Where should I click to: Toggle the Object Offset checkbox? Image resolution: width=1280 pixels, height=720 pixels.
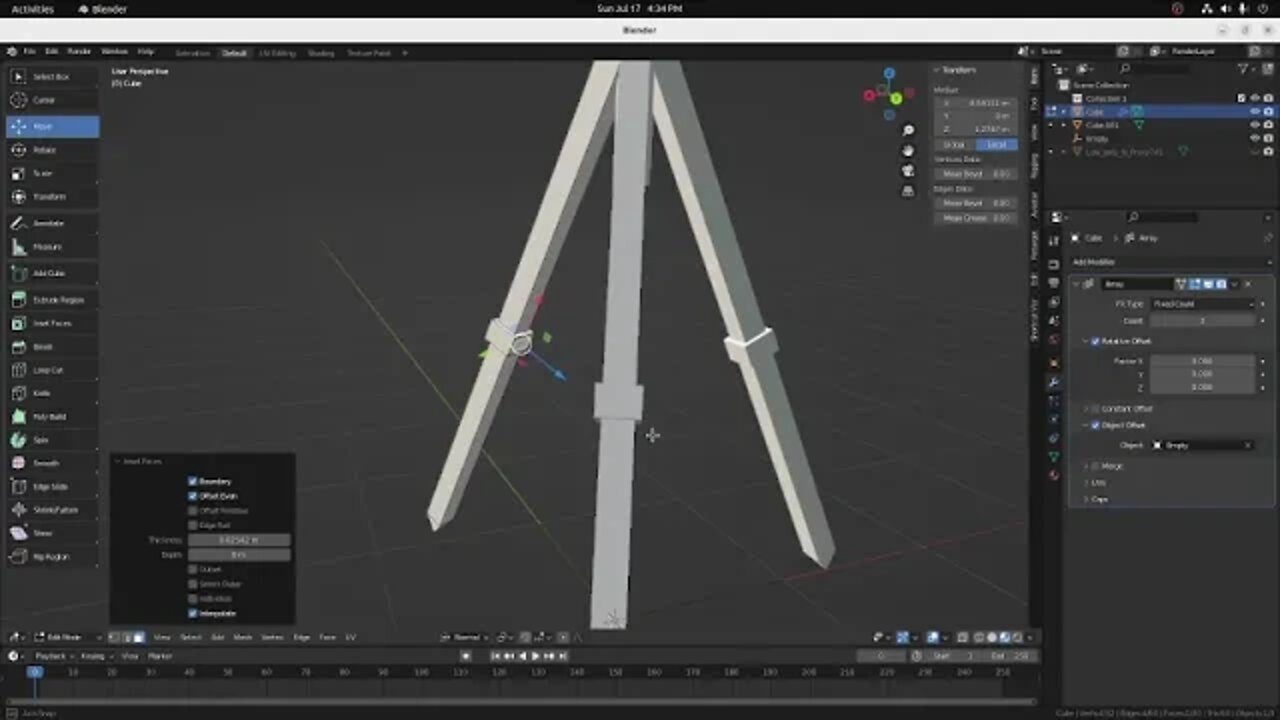point(1095,425)
